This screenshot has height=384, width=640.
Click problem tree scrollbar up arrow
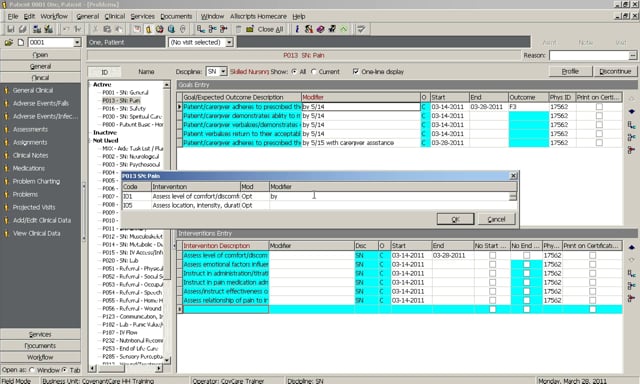167,85
